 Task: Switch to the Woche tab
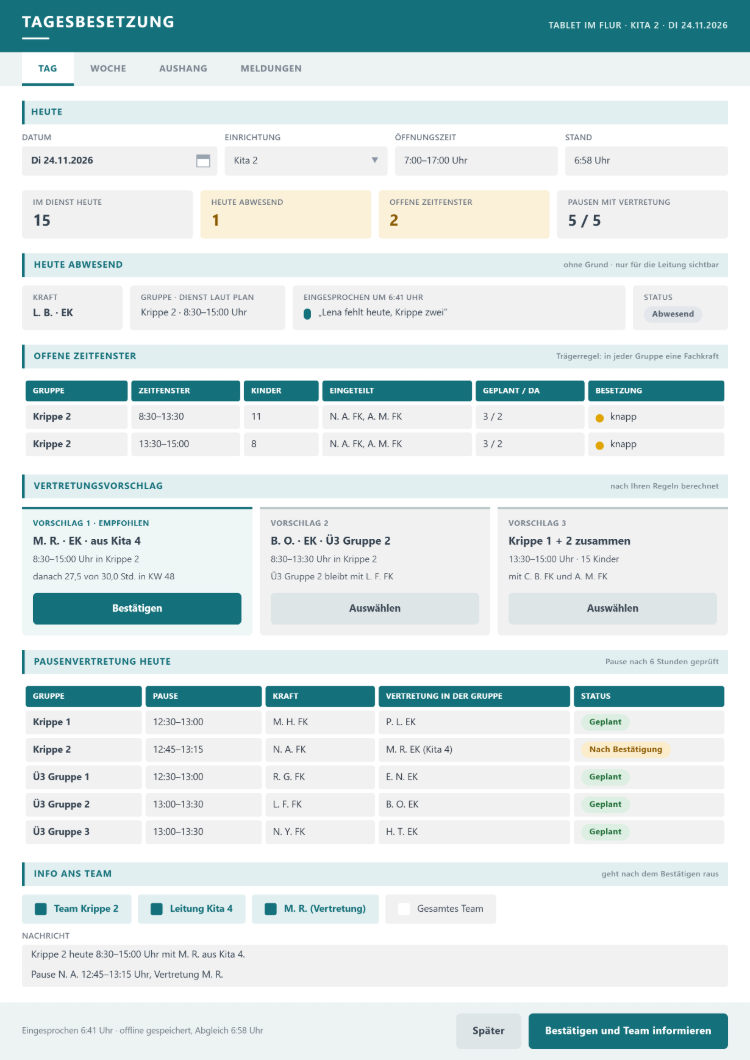[x=108, y=68]
